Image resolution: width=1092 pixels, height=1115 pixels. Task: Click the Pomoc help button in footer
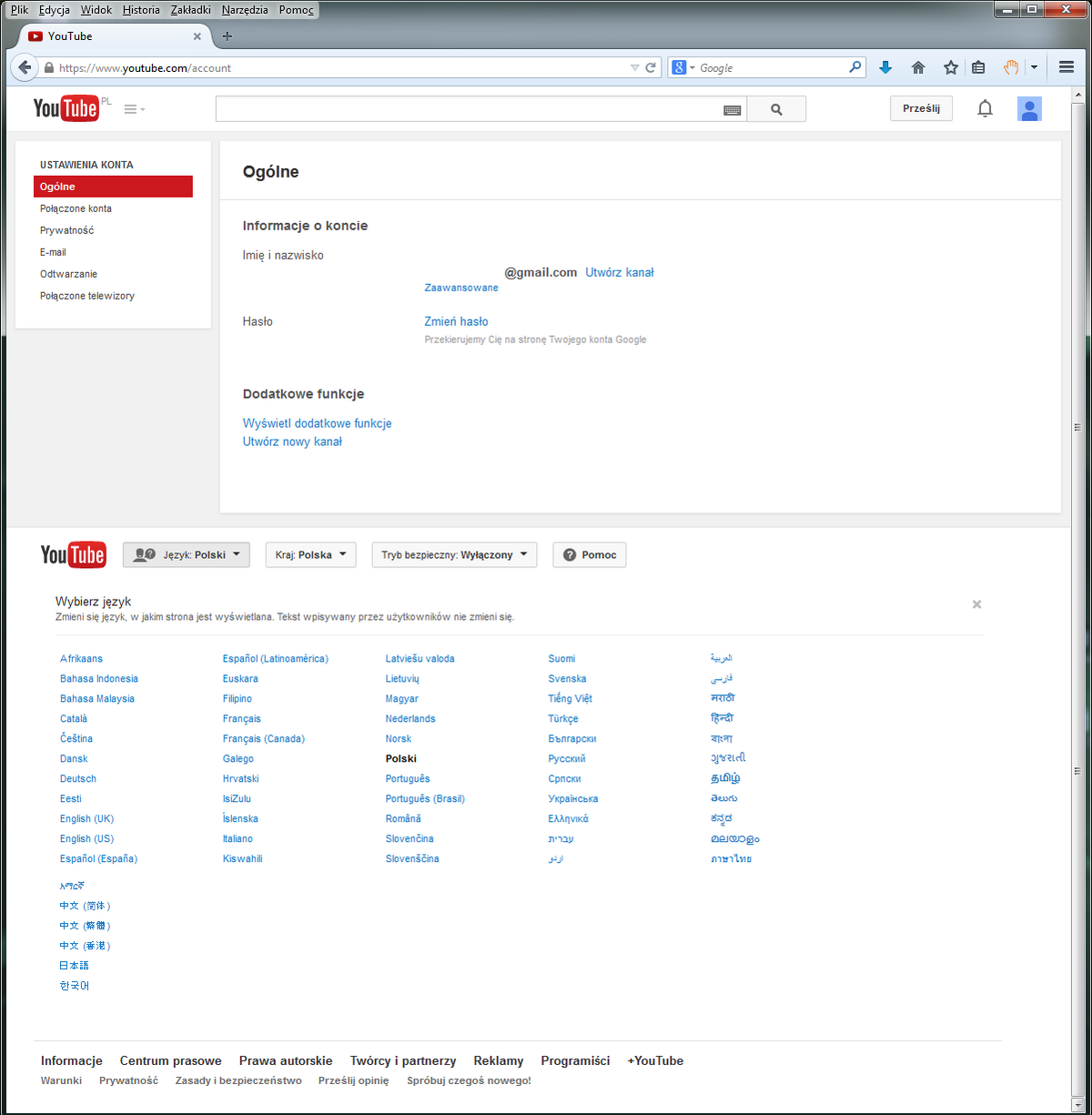590,555
